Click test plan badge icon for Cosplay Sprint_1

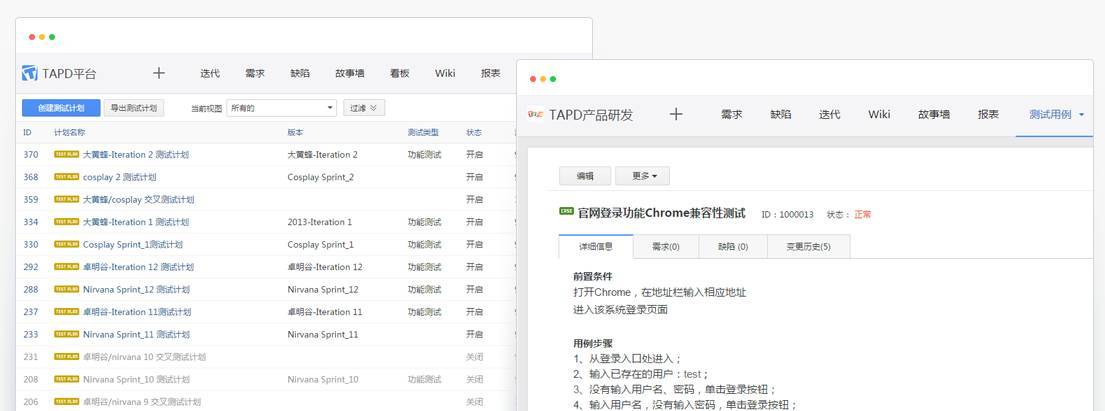[x=66, y=245]
